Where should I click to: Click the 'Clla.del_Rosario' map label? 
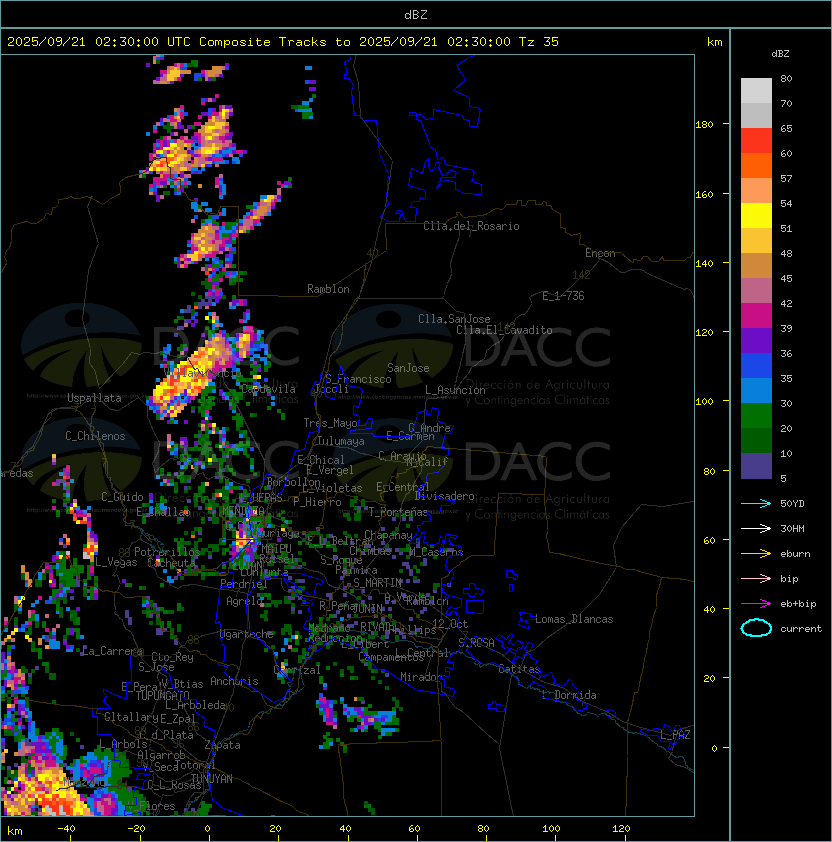click(471, 226)
